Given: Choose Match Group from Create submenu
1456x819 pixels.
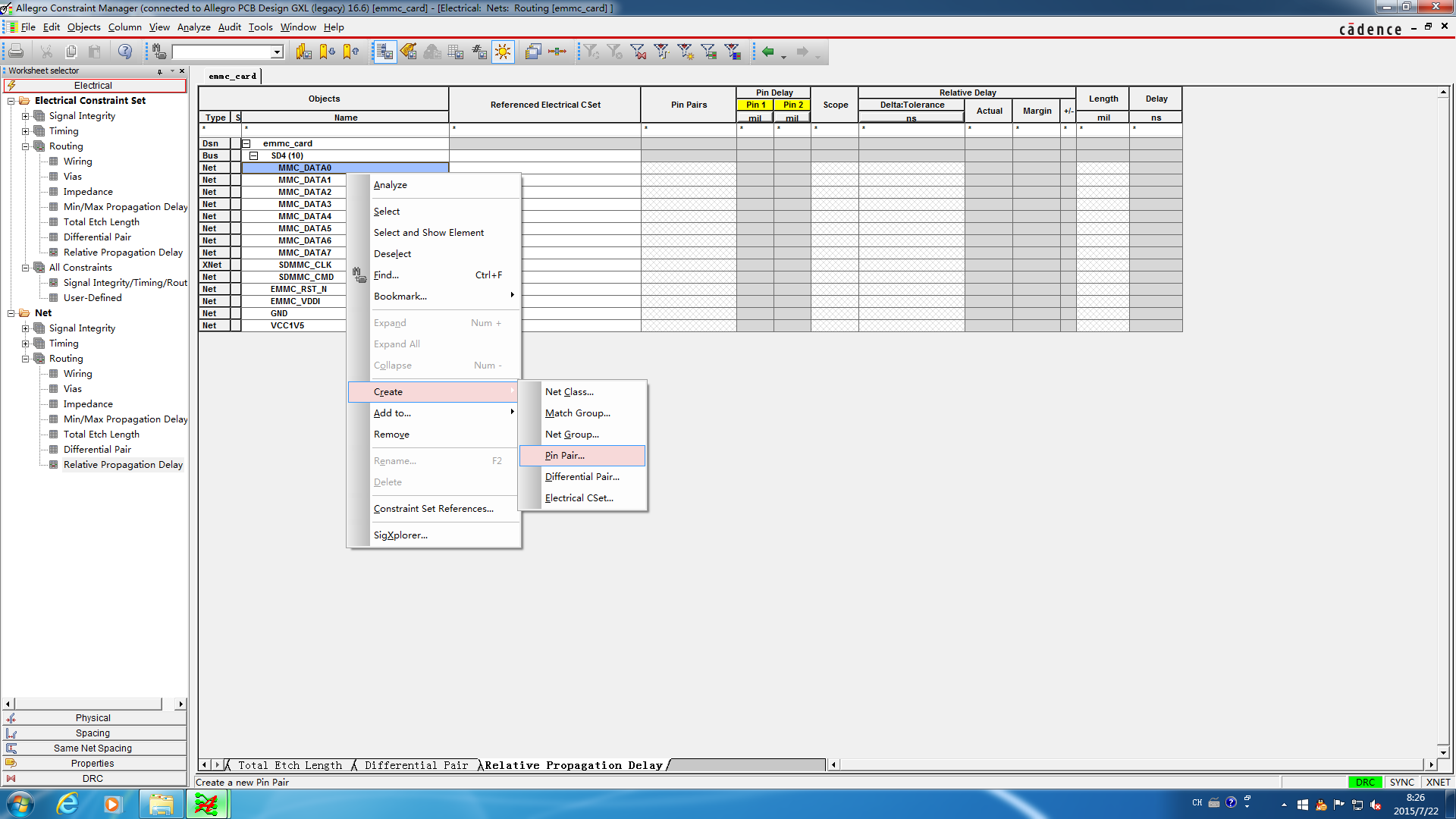Looking at the screenshot, I should coord(582,413).
